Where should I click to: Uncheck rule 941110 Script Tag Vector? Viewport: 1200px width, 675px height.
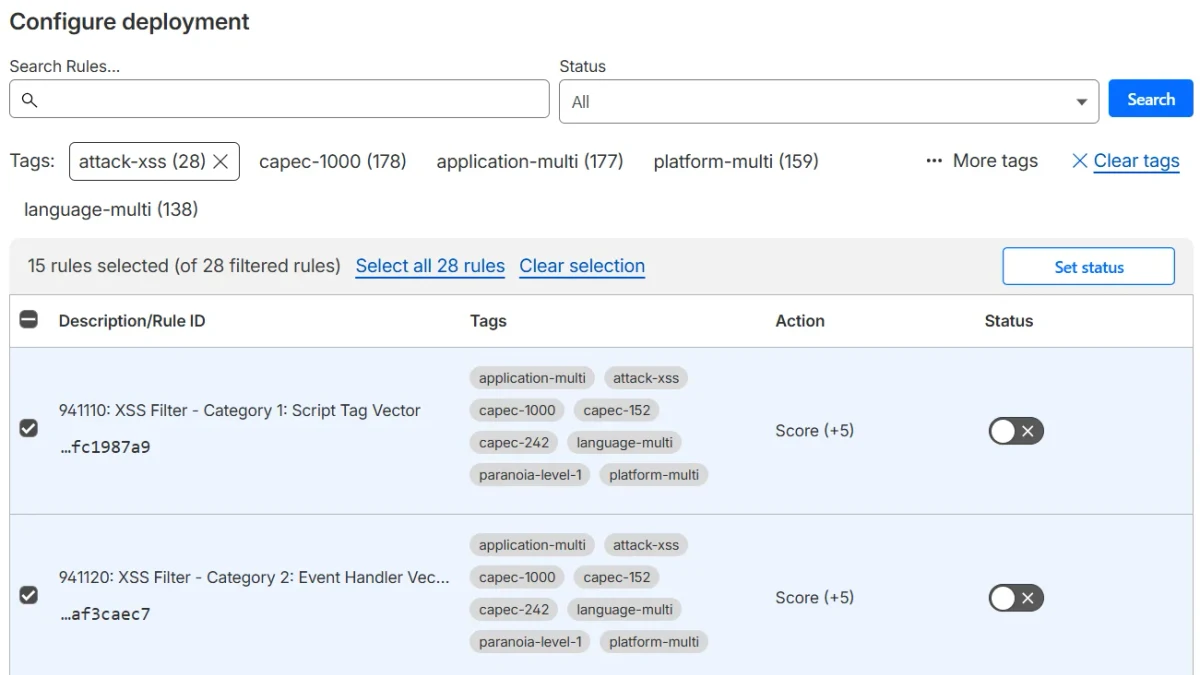click(x=29, y=428)
